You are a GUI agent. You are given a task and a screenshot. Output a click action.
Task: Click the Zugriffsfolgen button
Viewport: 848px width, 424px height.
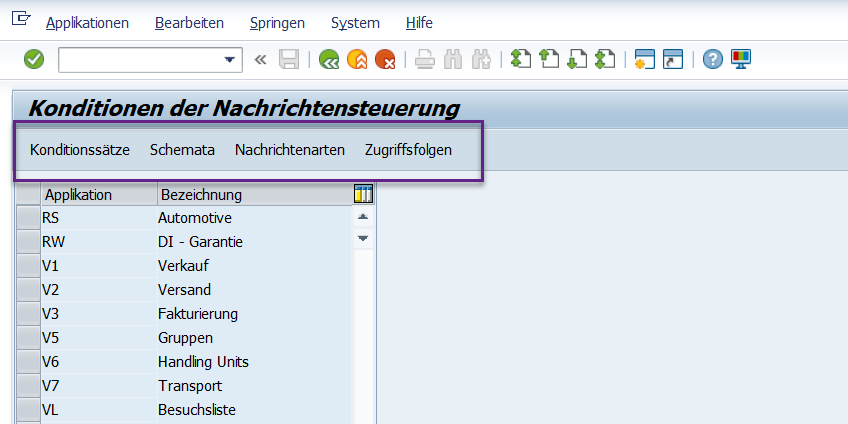[x=408, y=150]
